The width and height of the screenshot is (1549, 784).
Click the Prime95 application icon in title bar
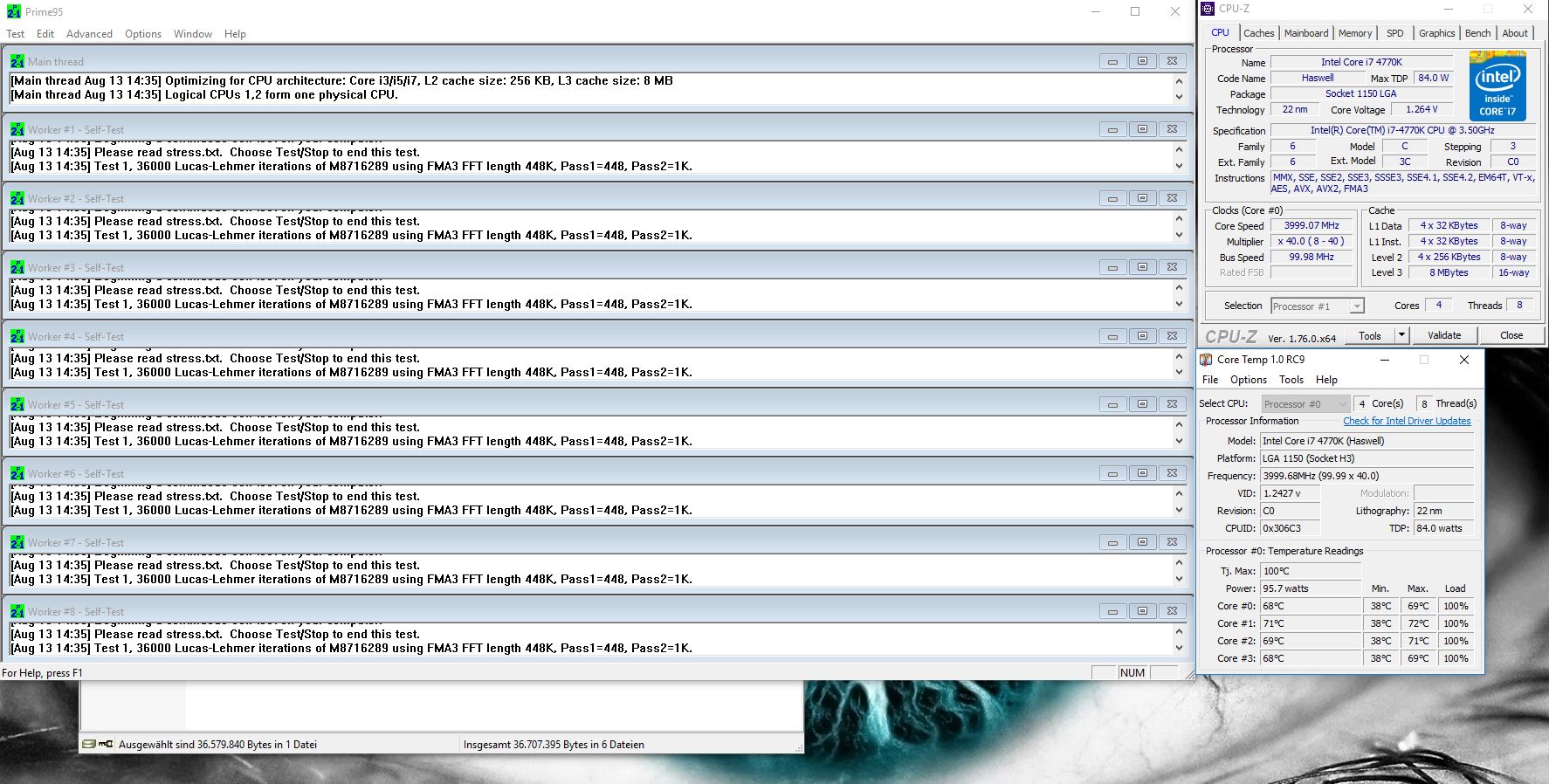pyautogui.click(x=13, y=11)
